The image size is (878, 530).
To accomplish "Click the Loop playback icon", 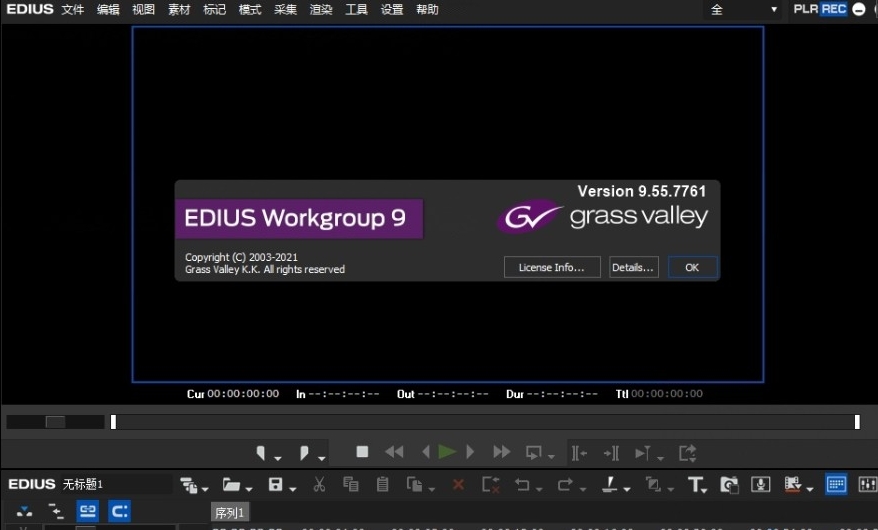I will [x=534, y=453].
